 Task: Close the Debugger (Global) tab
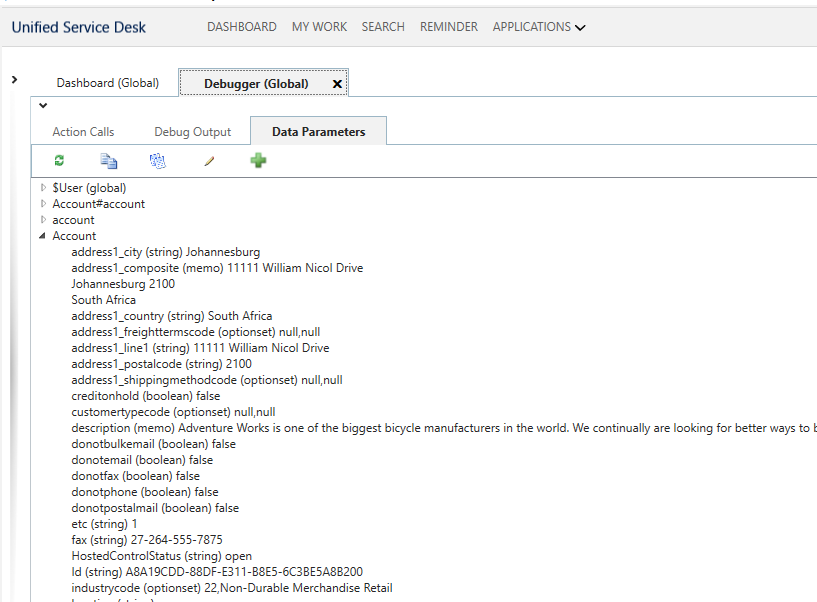pos(337,83)
